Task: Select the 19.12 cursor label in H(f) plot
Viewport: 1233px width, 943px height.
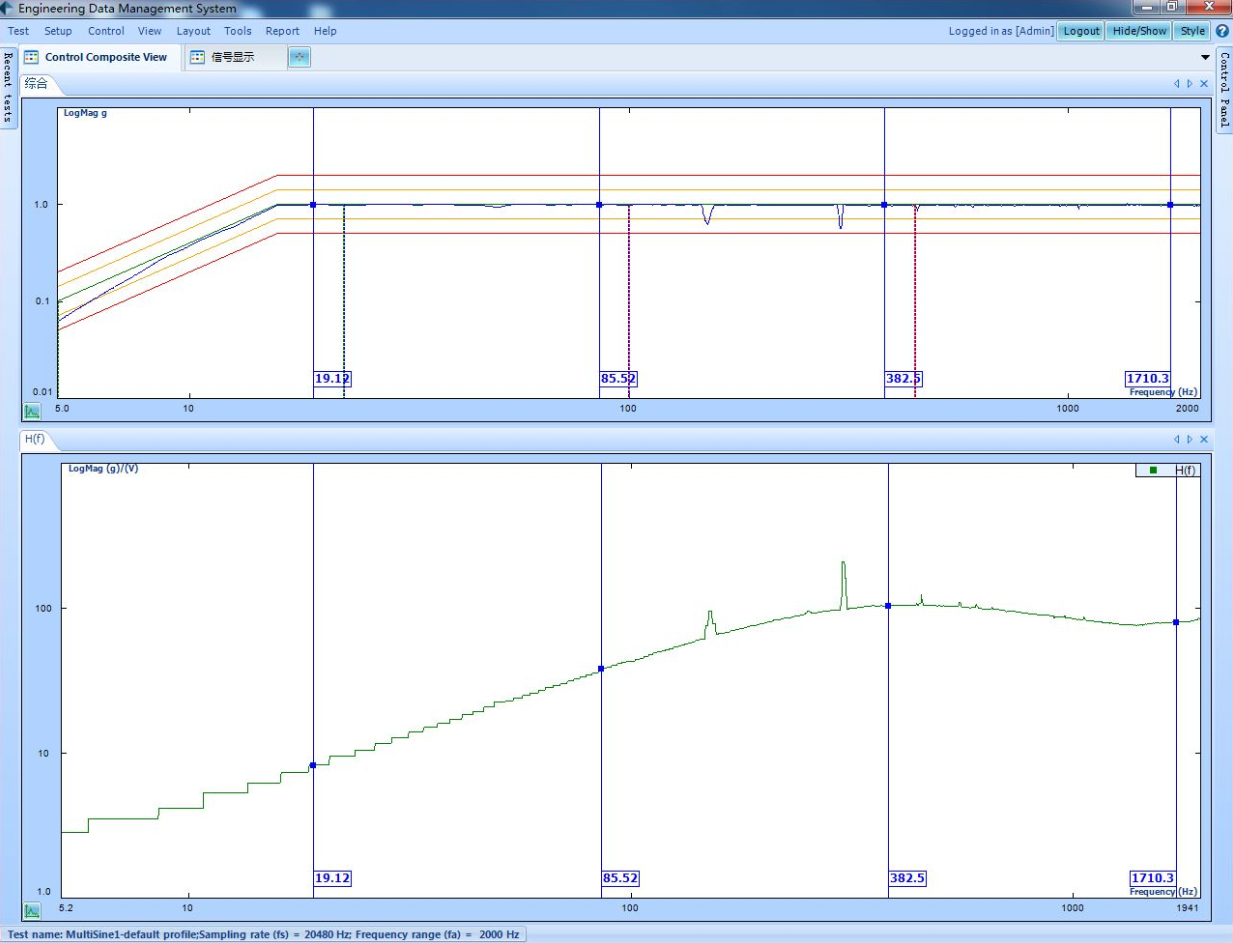Action: (333, 878)
